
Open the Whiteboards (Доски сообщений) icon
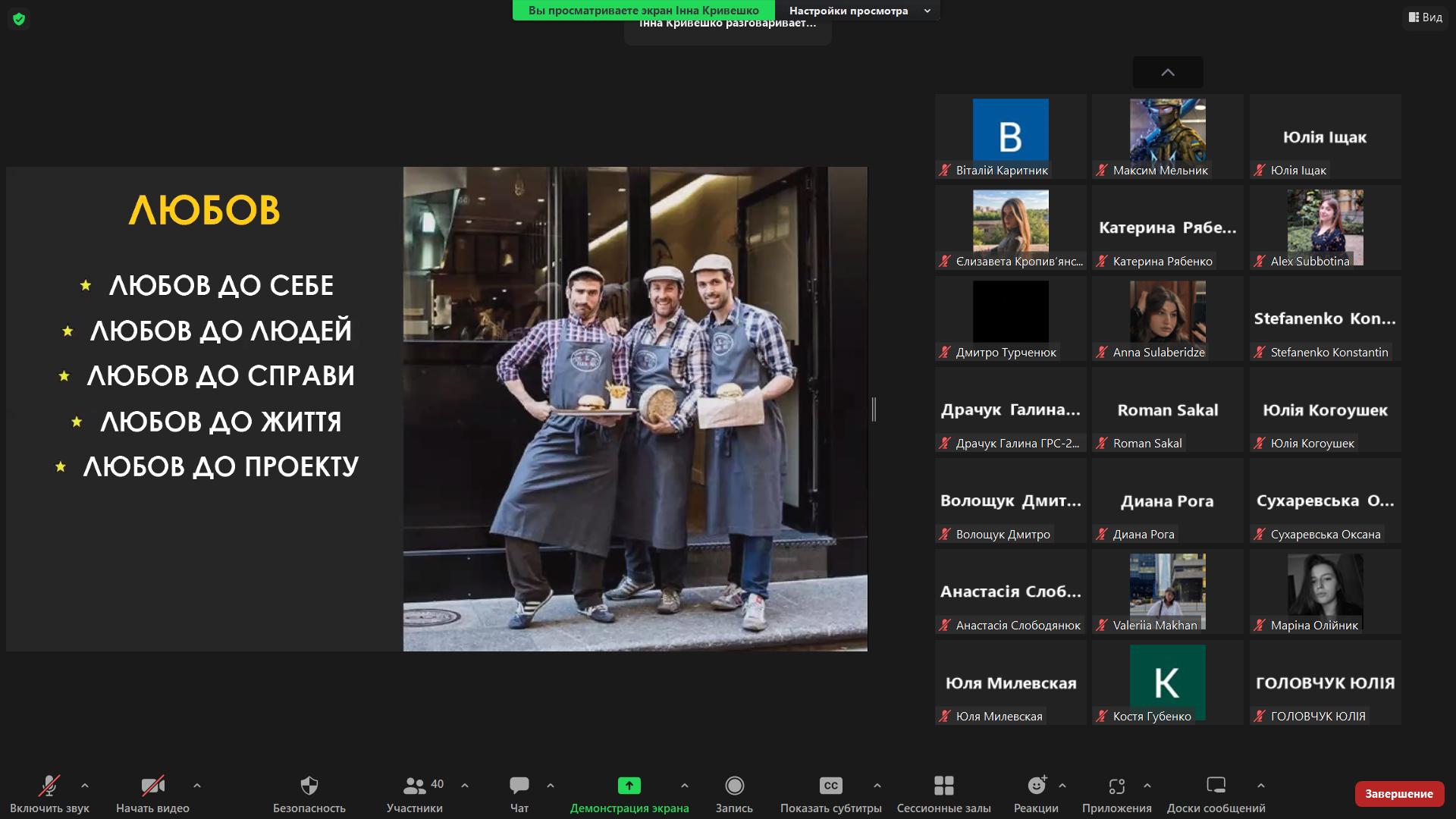pos(1216,786)
